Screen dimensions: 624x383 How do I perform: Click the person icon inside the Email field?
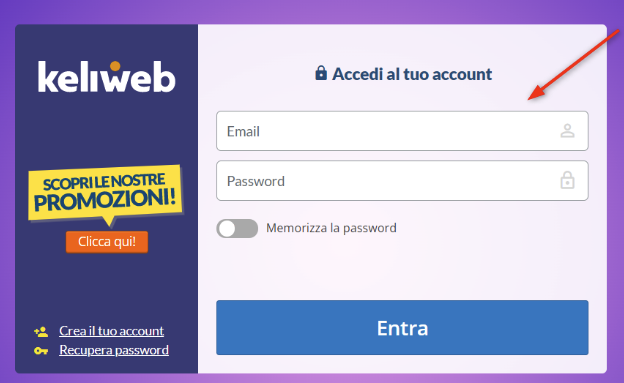click(567, 131)
